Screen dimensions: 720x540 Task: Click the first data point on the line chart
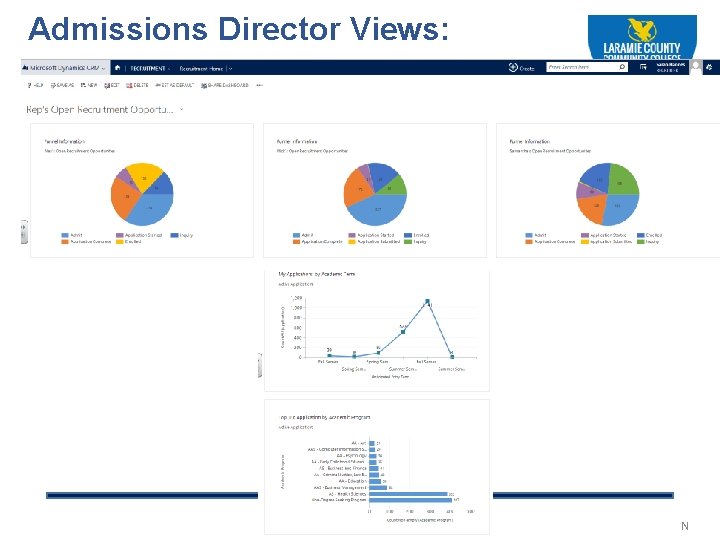click(329, 355)
